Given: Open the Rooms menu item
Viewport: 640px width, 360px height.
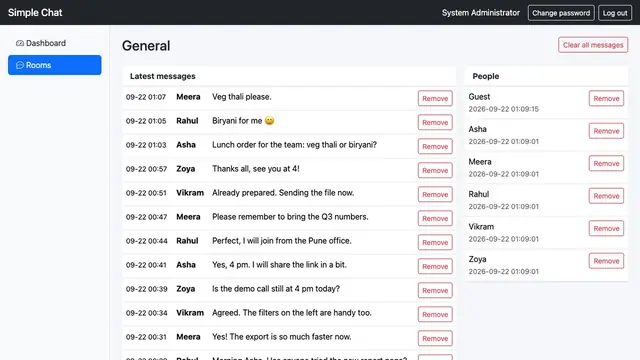Looking at the screenshot, I should (55, 65).
